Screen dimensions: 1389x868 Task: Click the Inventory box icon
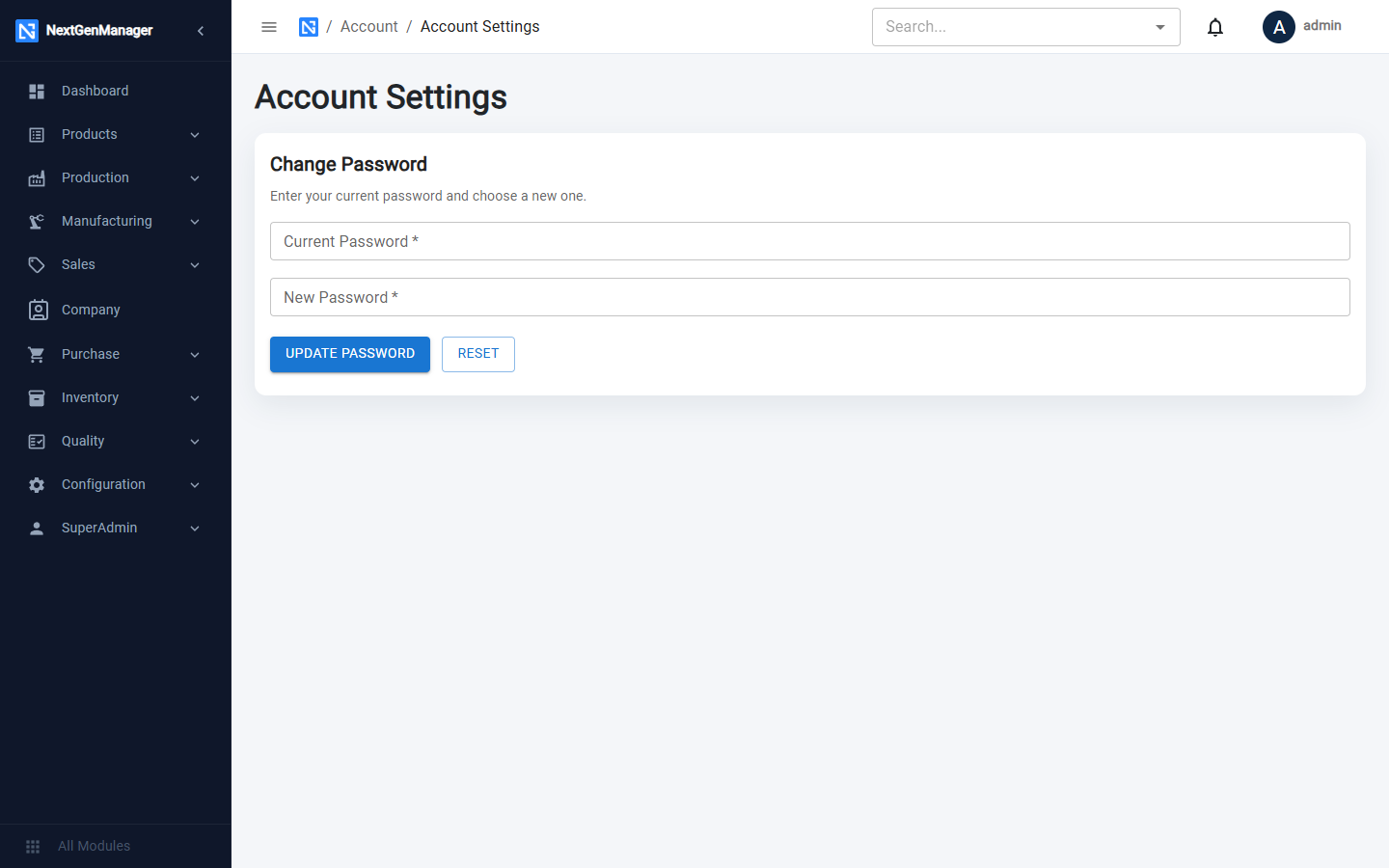pyautogui.click(x=37, y=398)
